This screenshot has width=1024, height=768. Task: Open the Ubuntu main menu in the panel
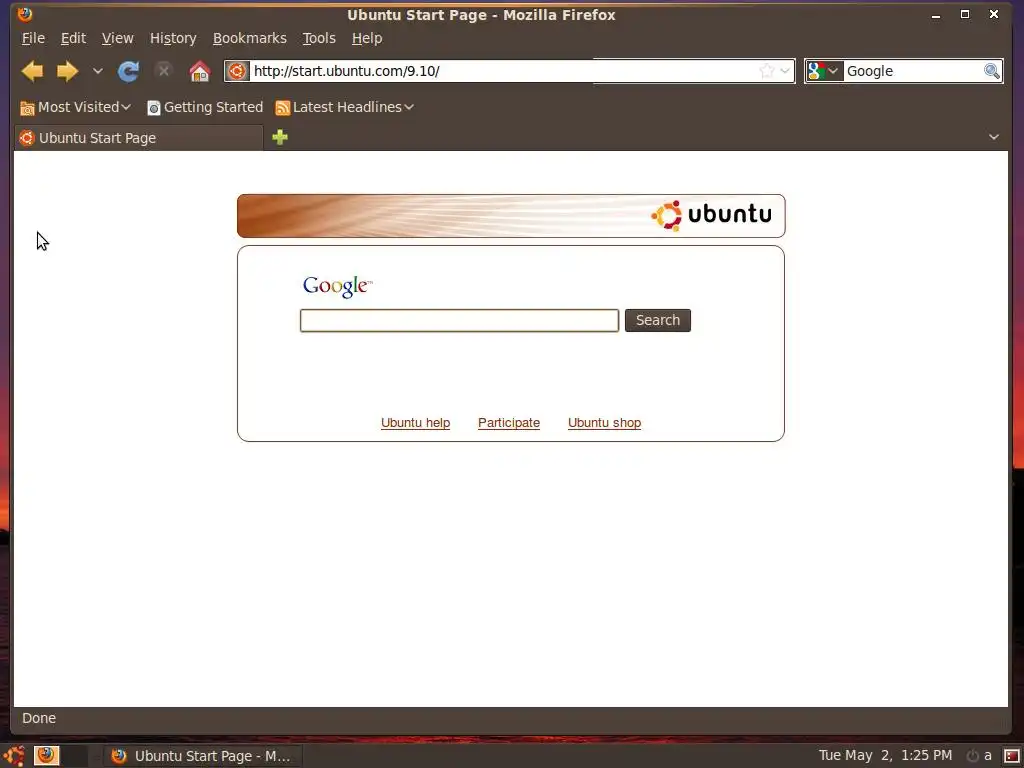14,756
